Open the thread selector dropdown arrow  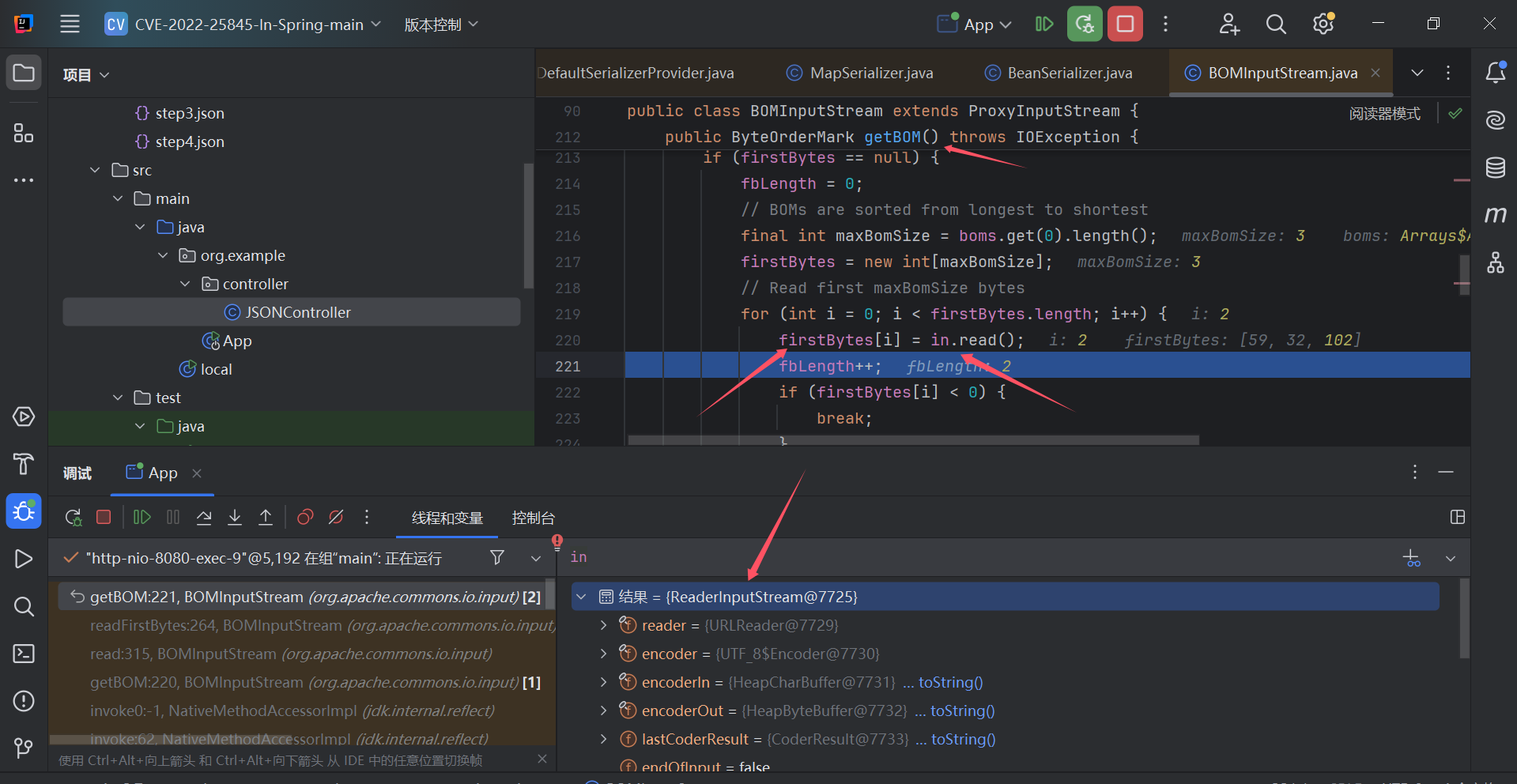[x=536, y=558]
